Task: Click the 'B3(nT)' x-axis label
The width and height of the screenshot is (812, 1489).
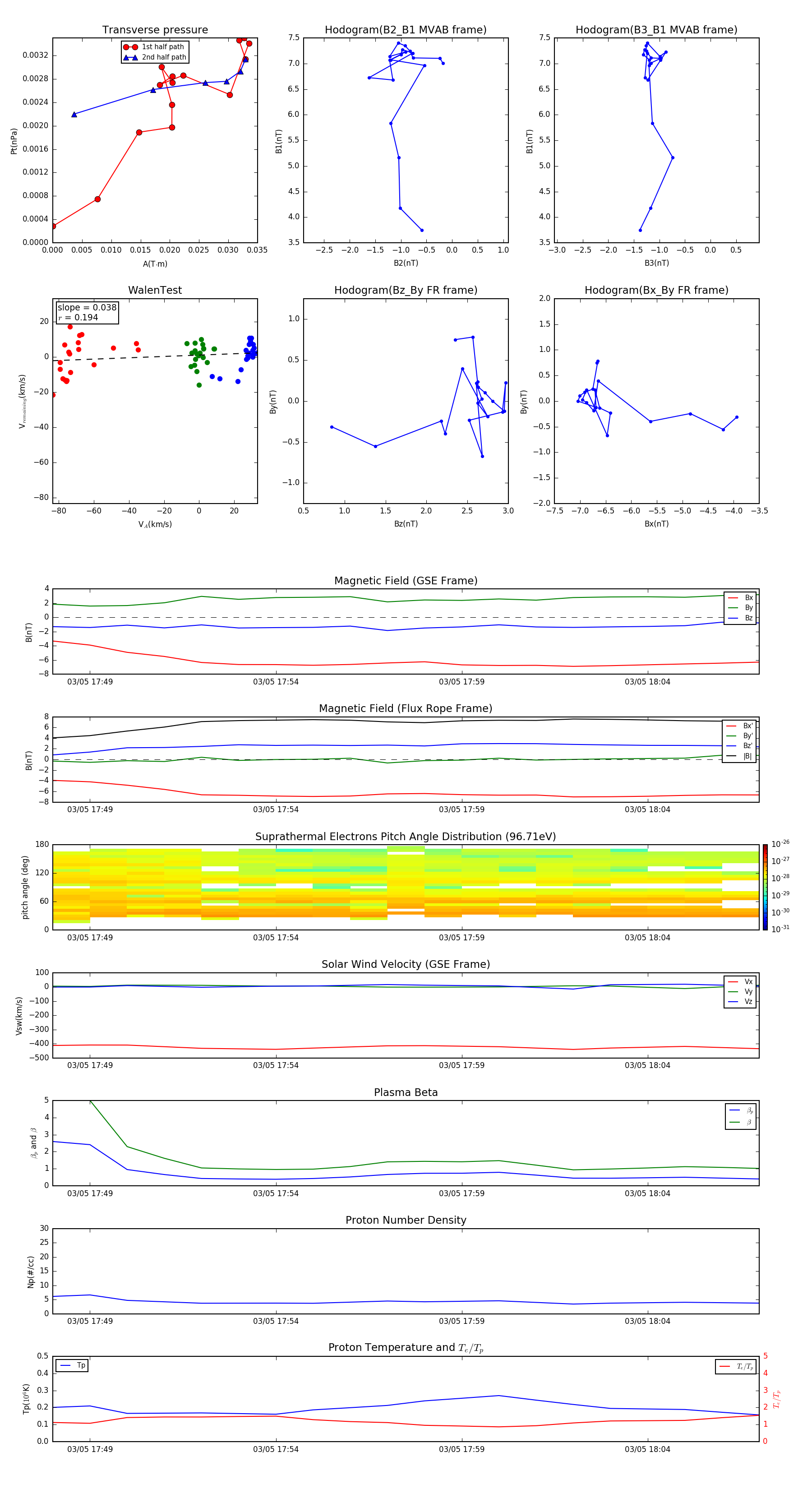Action: [x=656, y=263]
